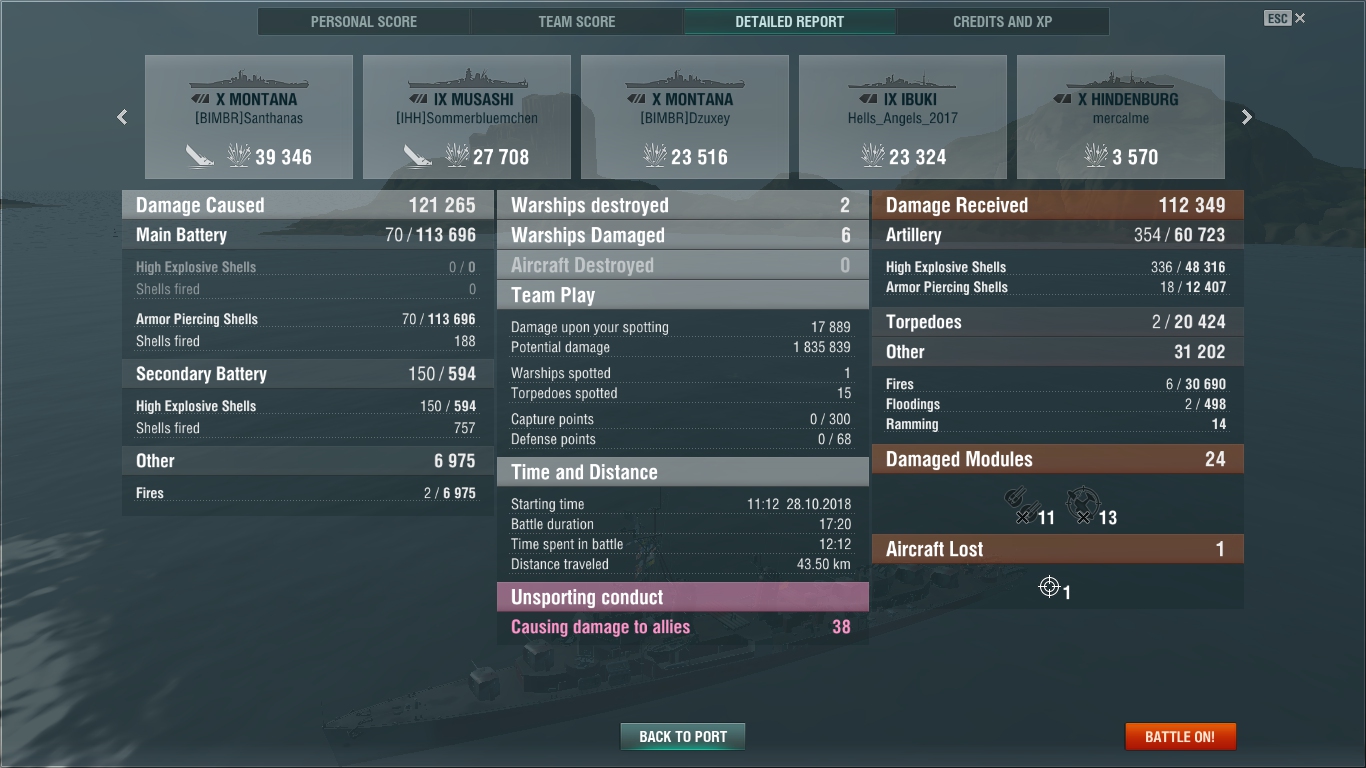Screen dimensions: 1366x768
Task: Show next ships with right arrow
Action: (x=1246, y=117)
